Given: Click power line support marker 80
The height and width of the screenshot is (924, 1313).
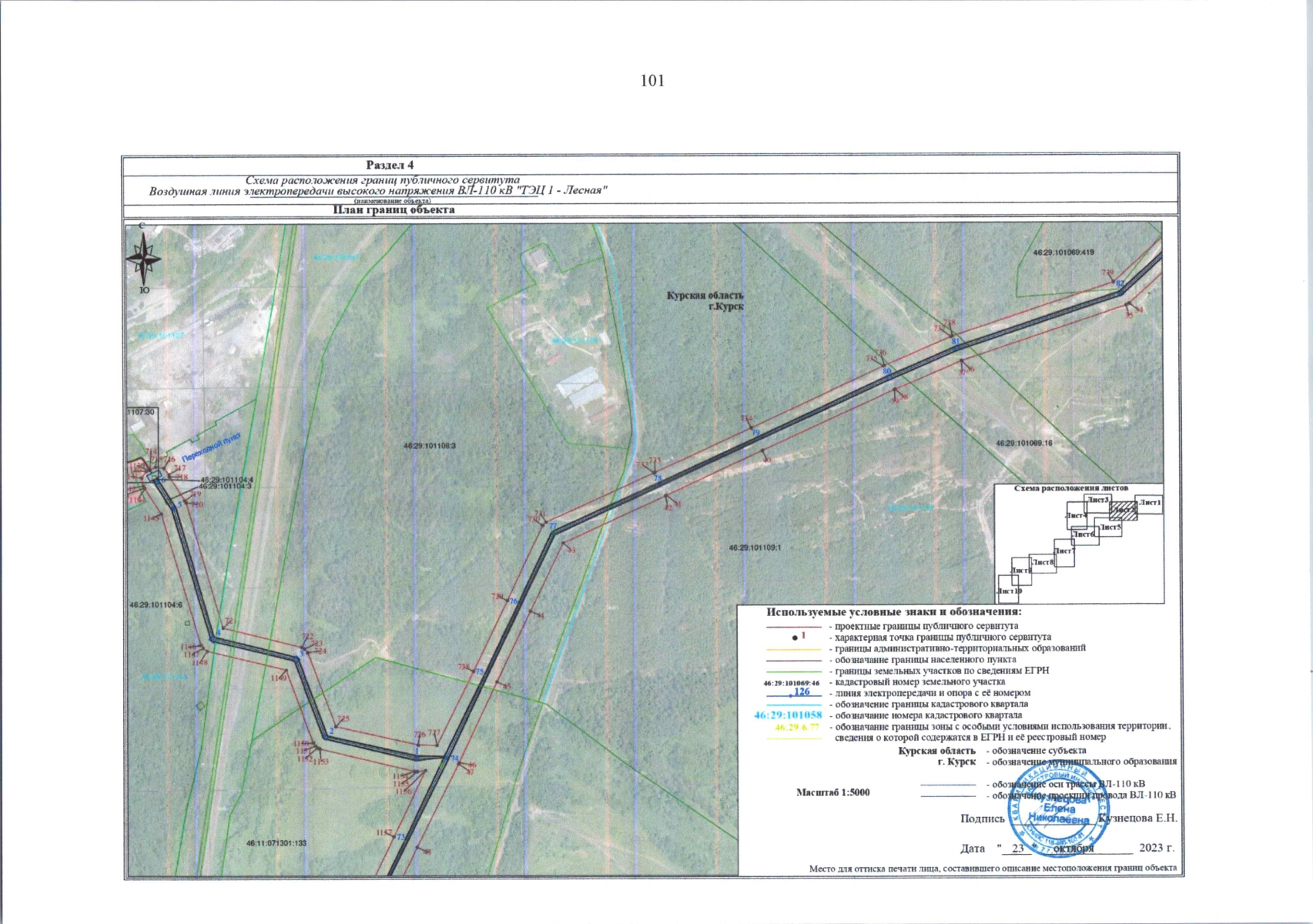Looking at the screenshot, I should point(886,372).
